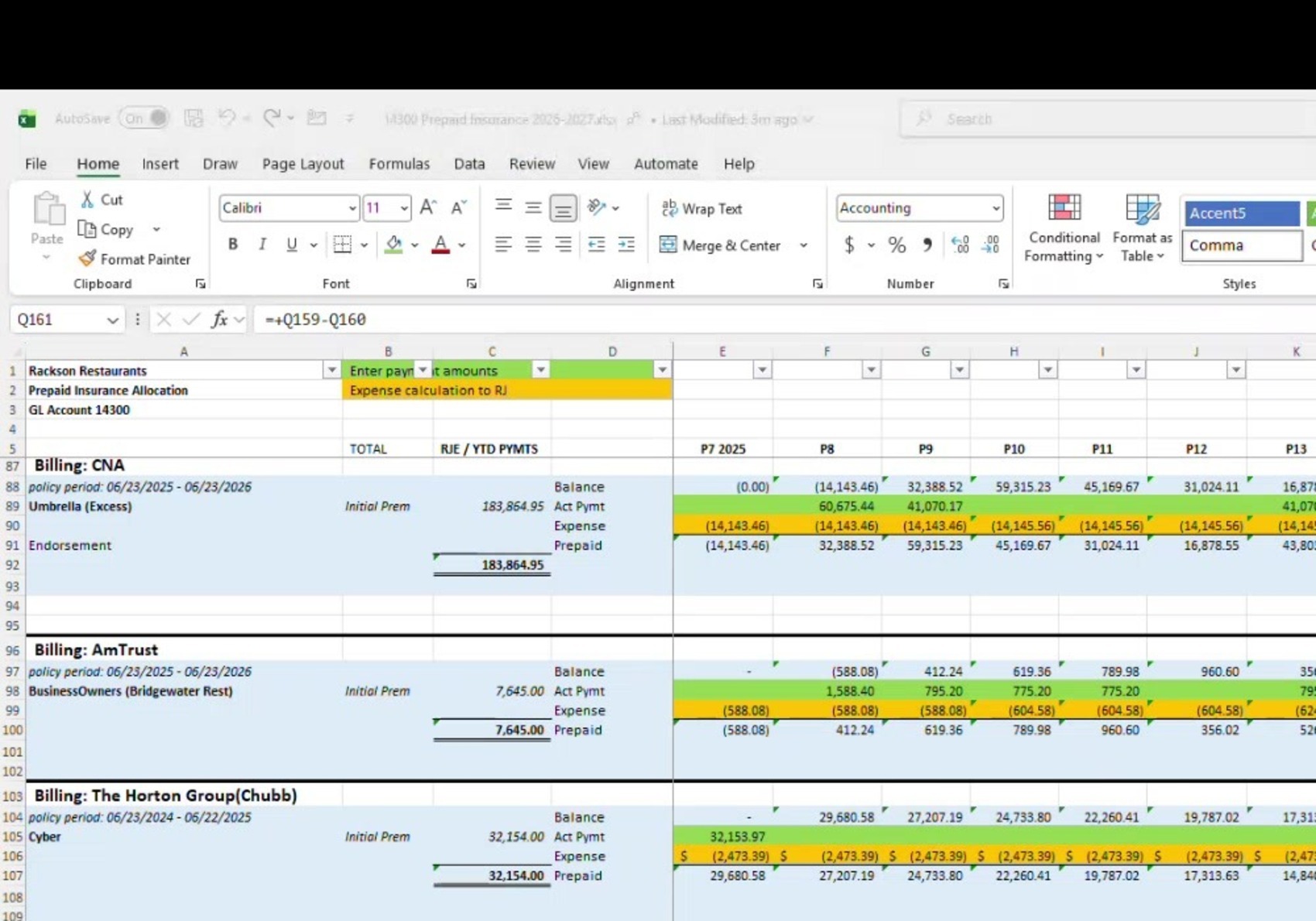The height and width of the screenshot is (921, 1316).
Task: Open the Page Layout tab
Action: click(x=303, y=164)
